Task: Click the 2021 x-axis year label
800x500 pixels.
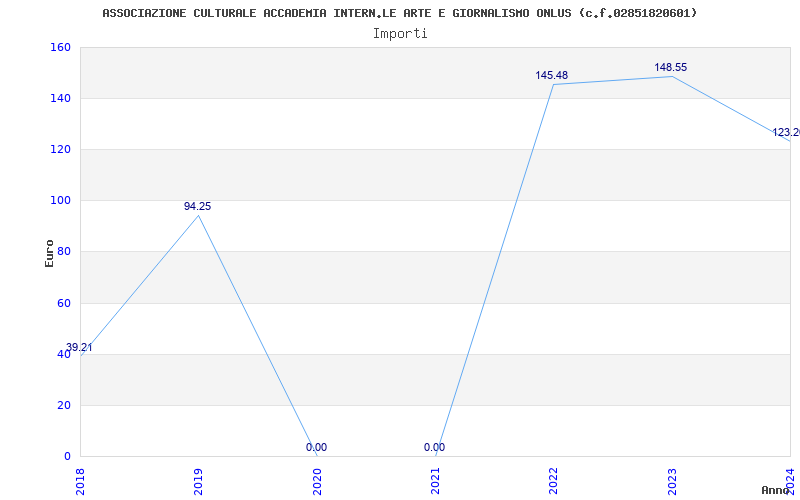Action: (435, 482)
